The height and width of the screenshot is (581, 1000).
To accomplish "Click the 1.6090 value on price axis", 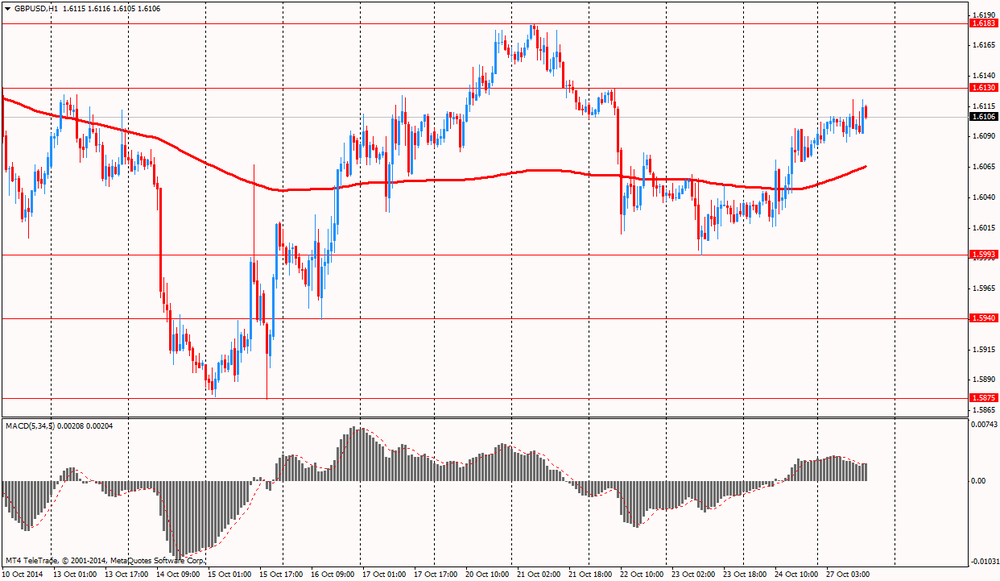I will point(985,136).
